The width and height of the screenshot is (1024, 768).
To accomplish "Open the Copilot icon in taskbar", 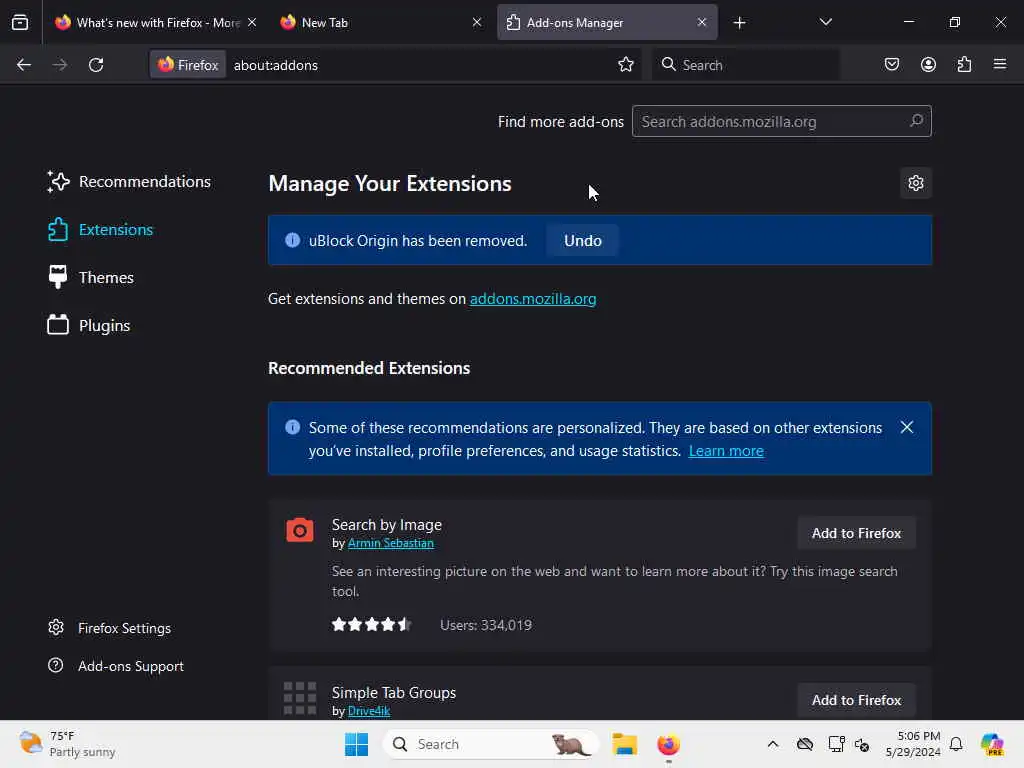I will [x=992, y=744].
